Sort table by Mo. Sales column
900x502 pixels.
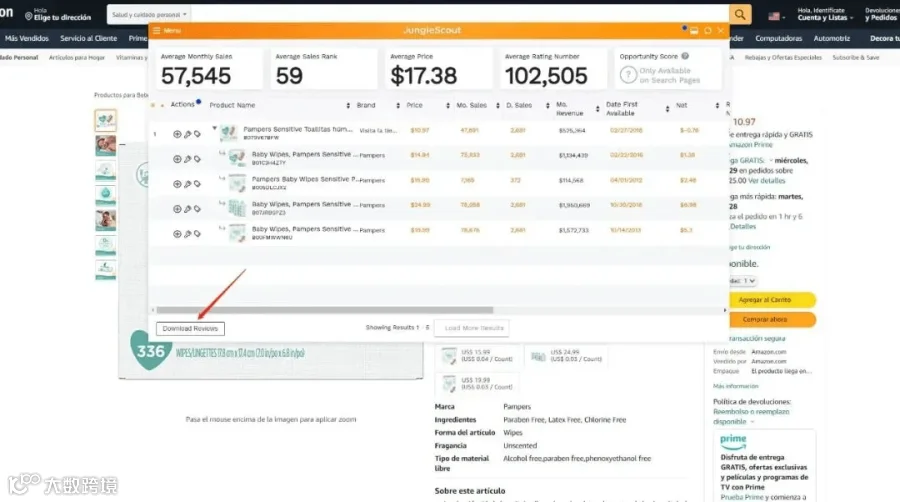coord(471,106)
